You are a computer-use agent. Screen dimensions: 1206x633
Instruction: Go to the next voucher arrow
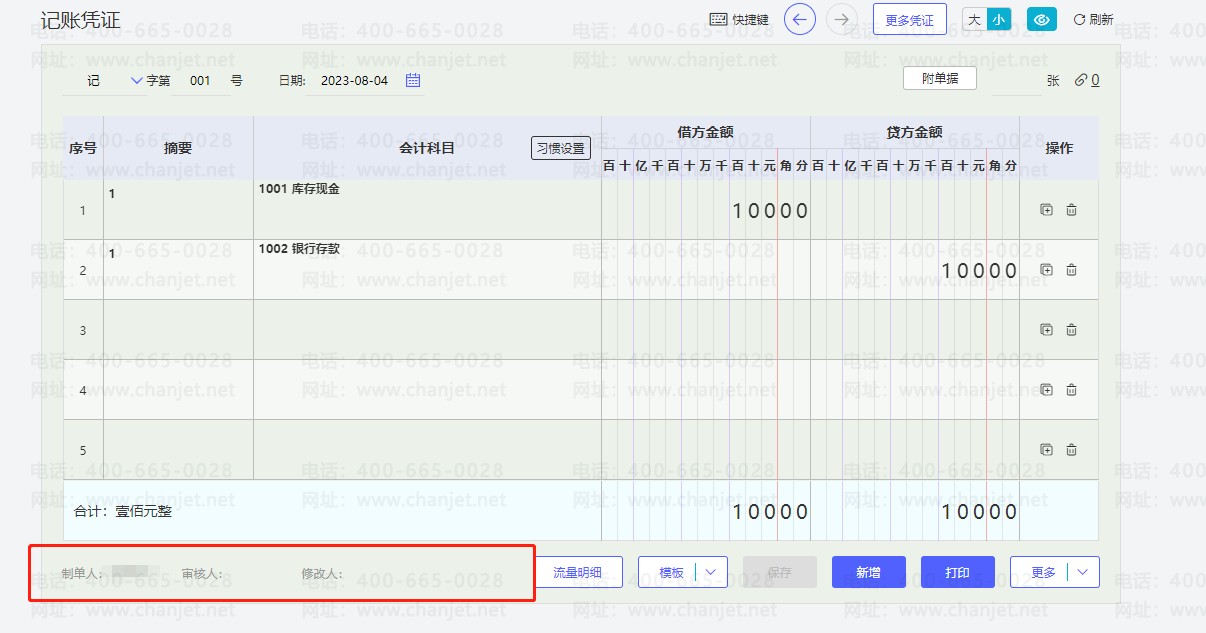pyautogui.click(x=841, y=19)
